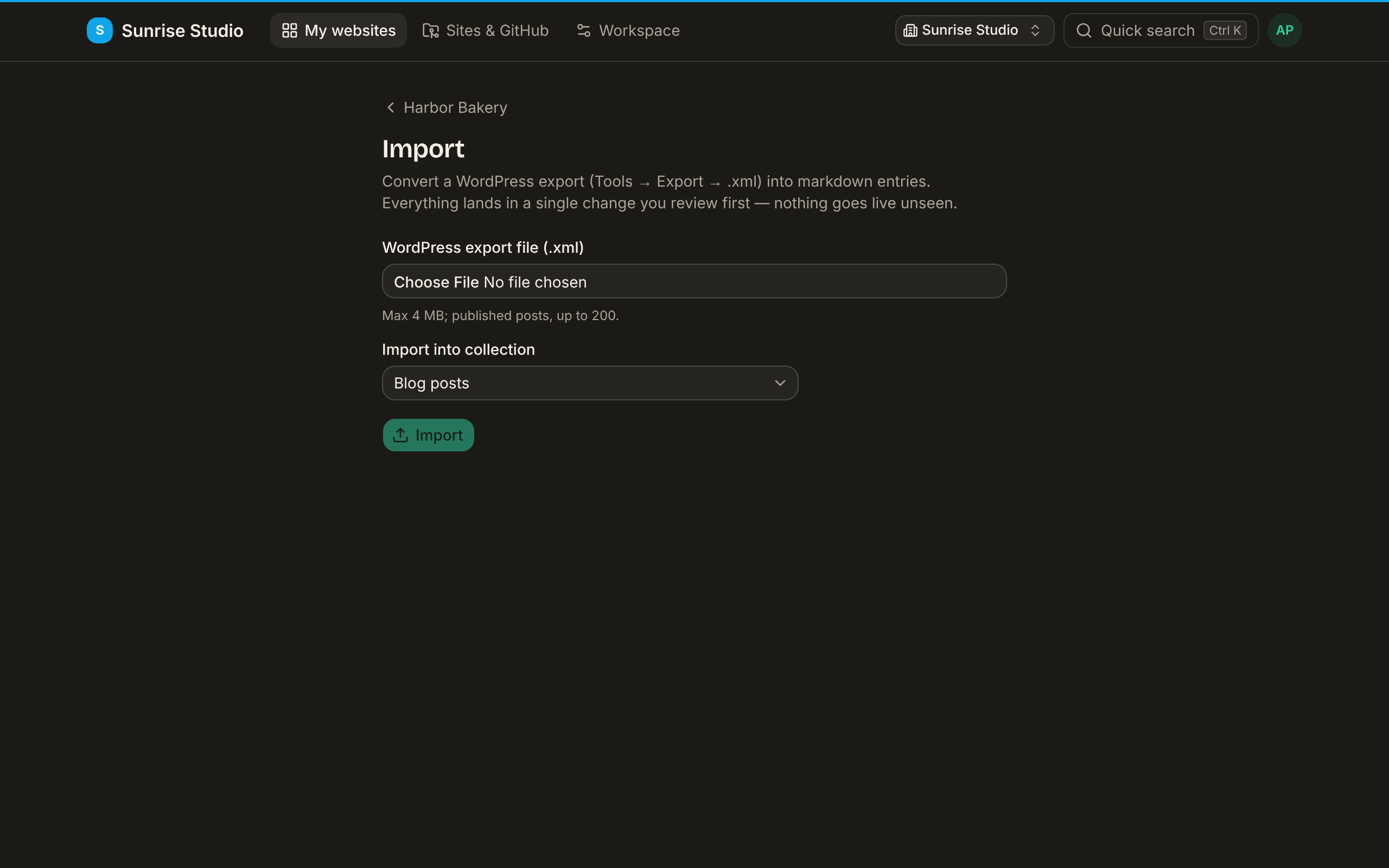1389x868 pixels.
Task: Open the AP user avatar menu
Action: [x=1284, y=30]
